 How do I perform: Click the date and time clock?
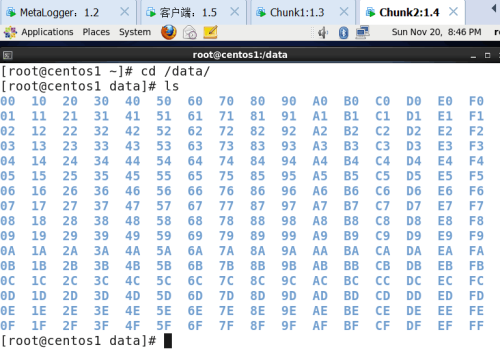(x=436, y=32)
